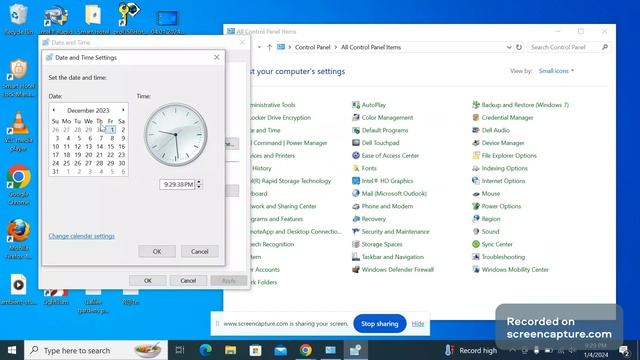Select December 8 in calendar

click(112, 138)
